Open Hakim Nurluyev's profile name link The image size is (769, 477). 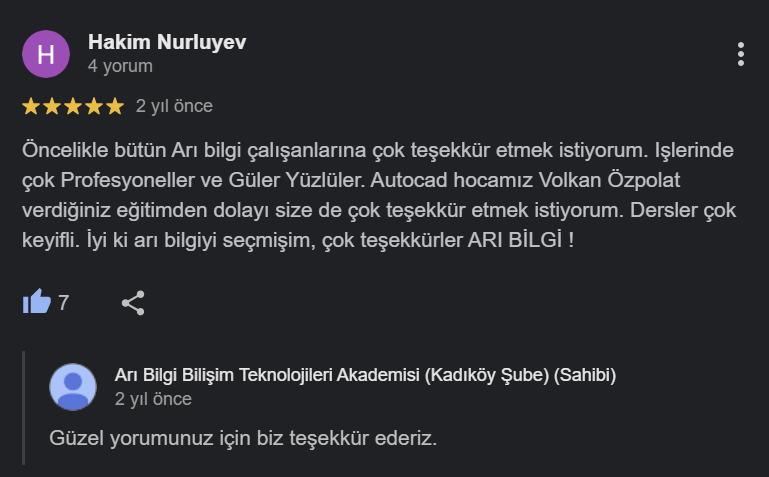(167, 42)
